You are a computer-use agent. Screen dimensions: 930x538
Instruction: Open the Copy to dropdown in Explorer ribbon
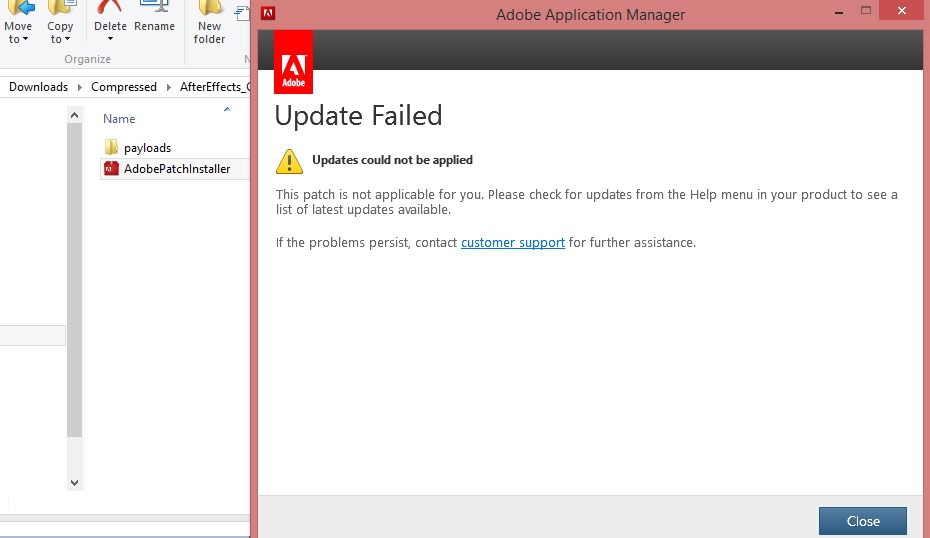[60, 33]
